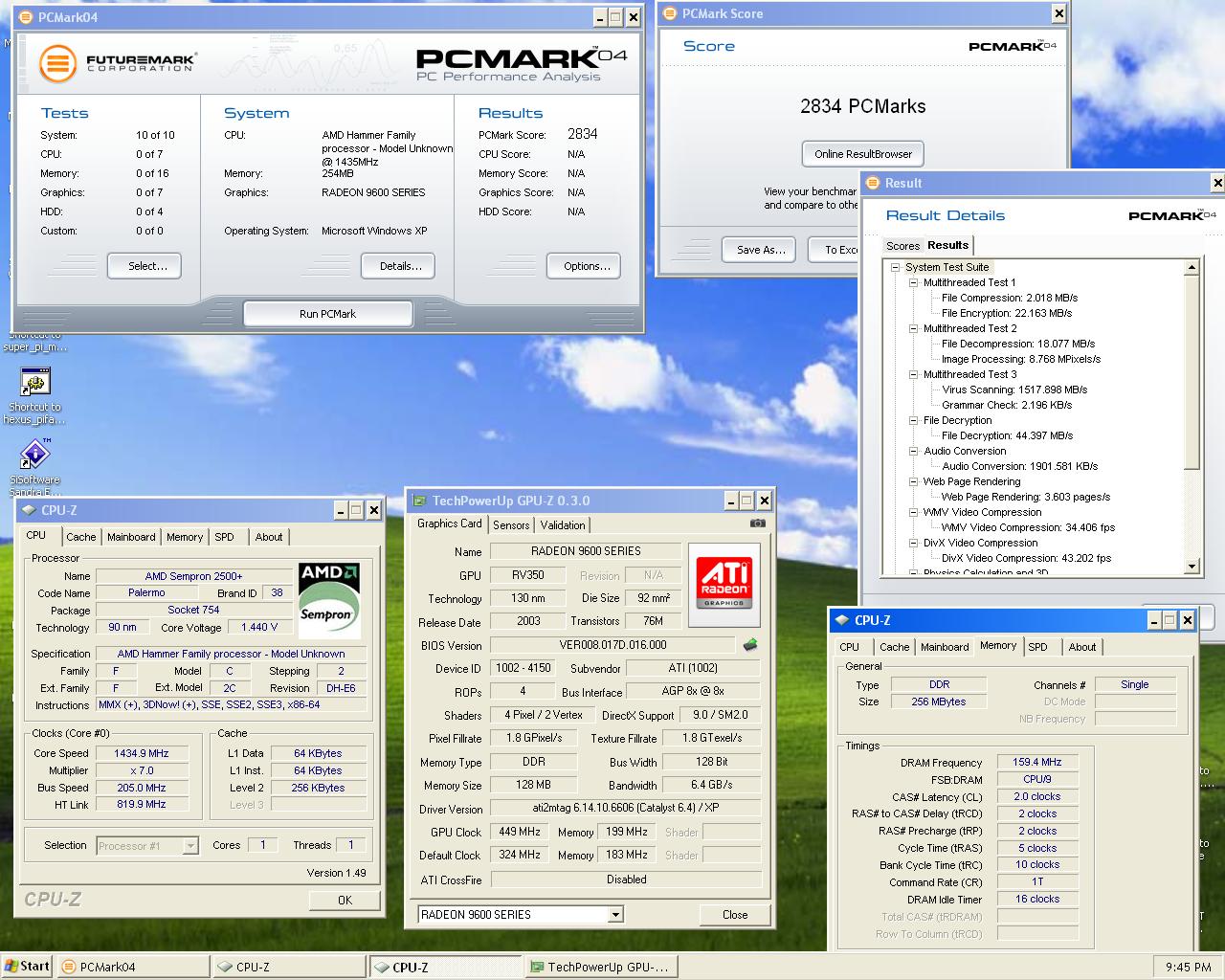Image resolution: width=1225 pixels, height=980 pixels.
Task: Click the Core Speed value 1434.9 MHz
Action: pos(142,753)
